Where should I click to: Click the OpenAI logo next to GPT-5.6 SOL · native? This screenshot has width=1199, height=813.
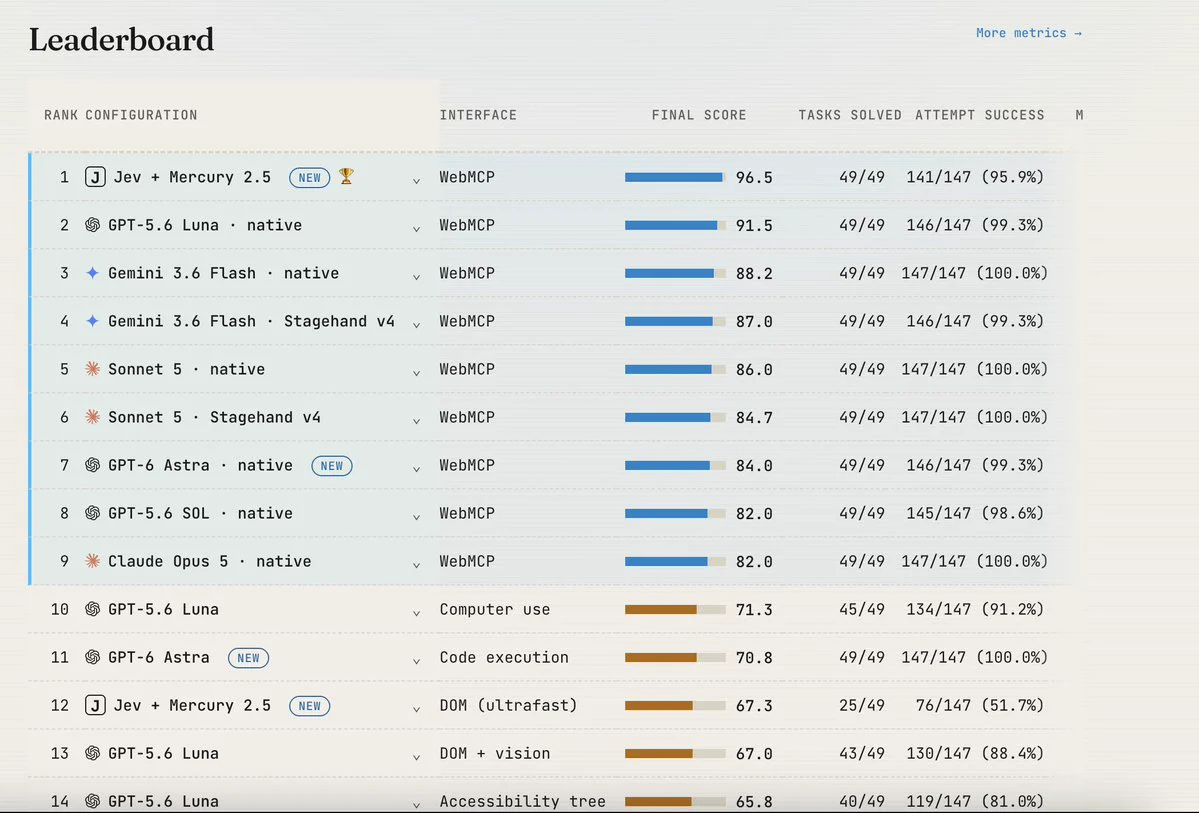[x=93, y=513]
